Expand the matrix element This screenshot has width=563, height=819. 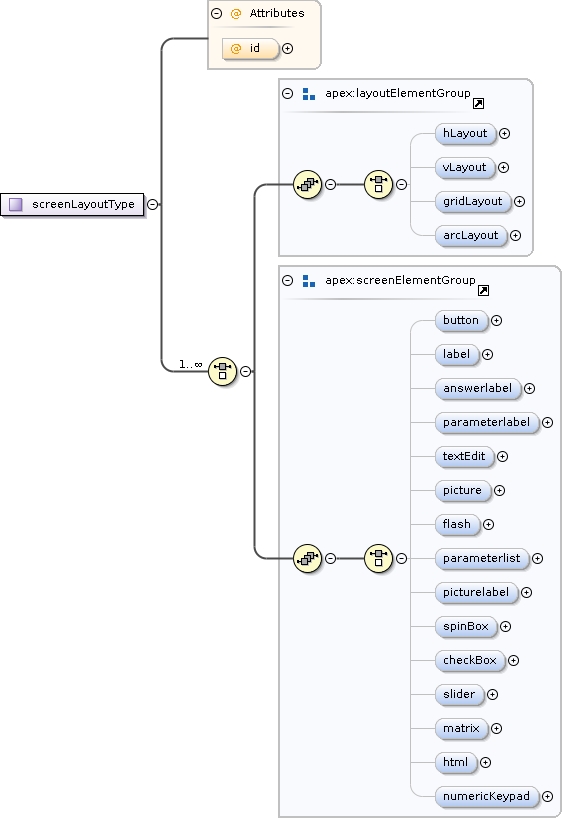click(x=497, y=729)
